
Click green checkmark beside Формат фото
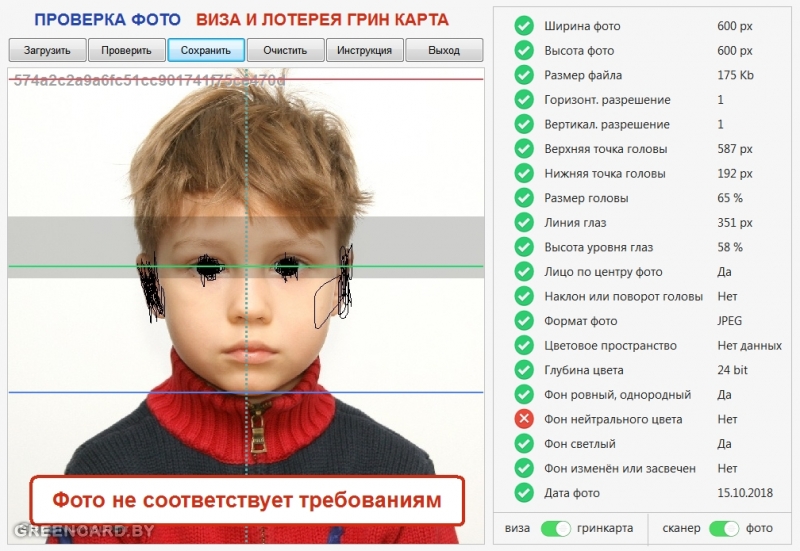coord(523,320)
